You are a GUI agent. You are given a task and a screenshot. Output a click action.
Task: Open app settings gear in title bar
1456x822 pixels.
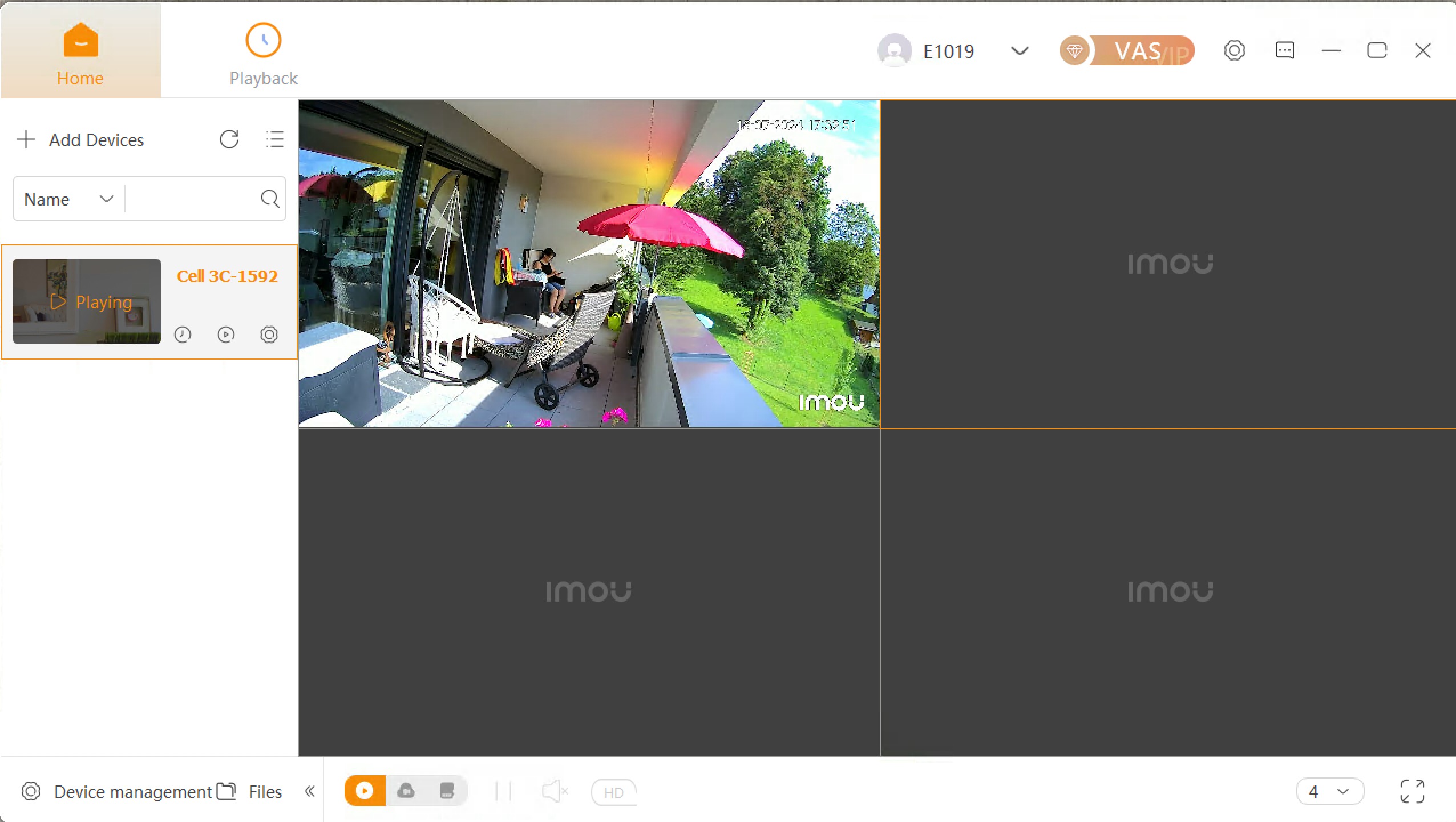(x=1234, y=51)
